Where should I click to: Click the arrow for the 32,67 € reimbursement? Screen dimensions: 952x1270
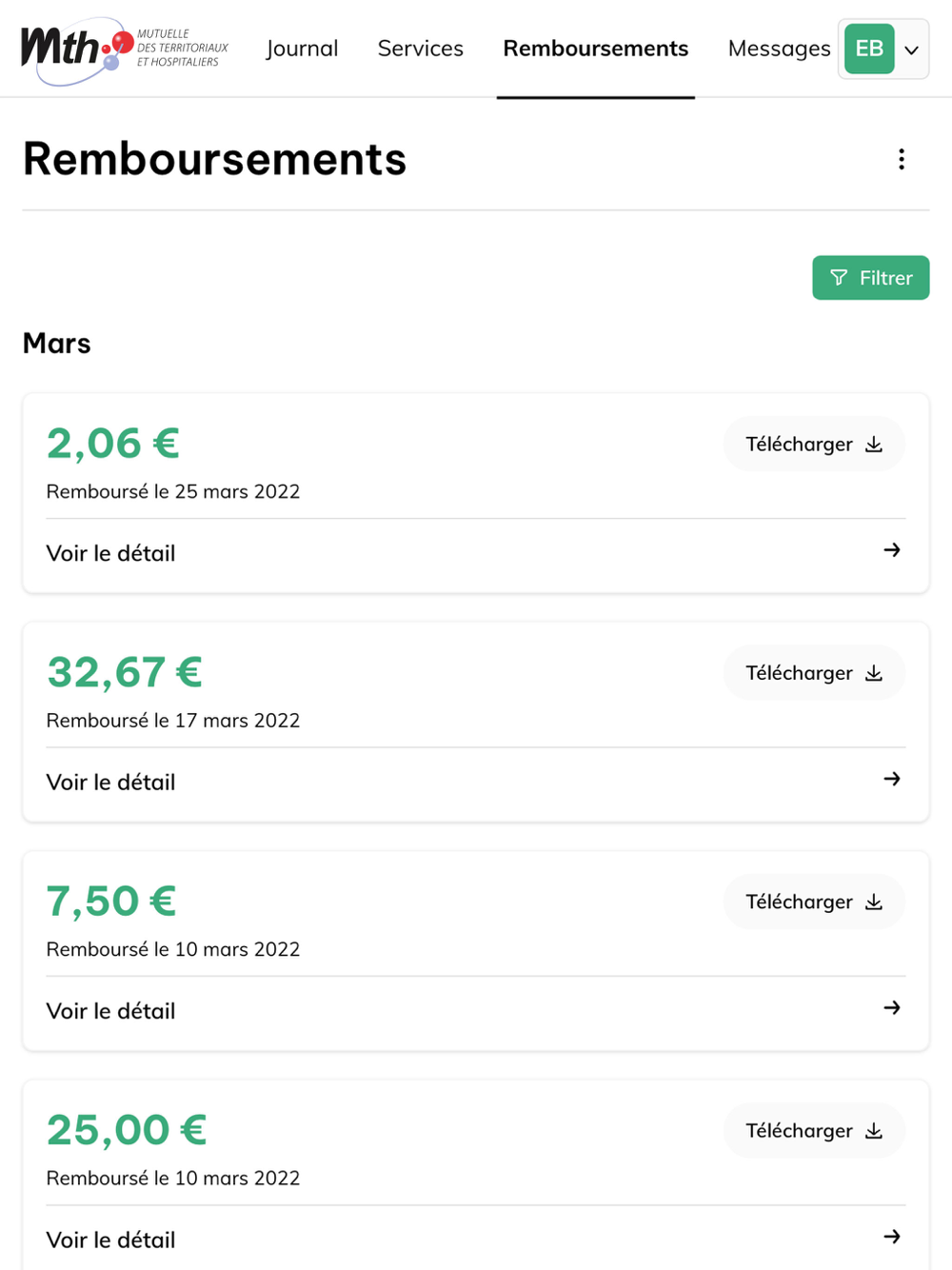click(x=891, y=779)
